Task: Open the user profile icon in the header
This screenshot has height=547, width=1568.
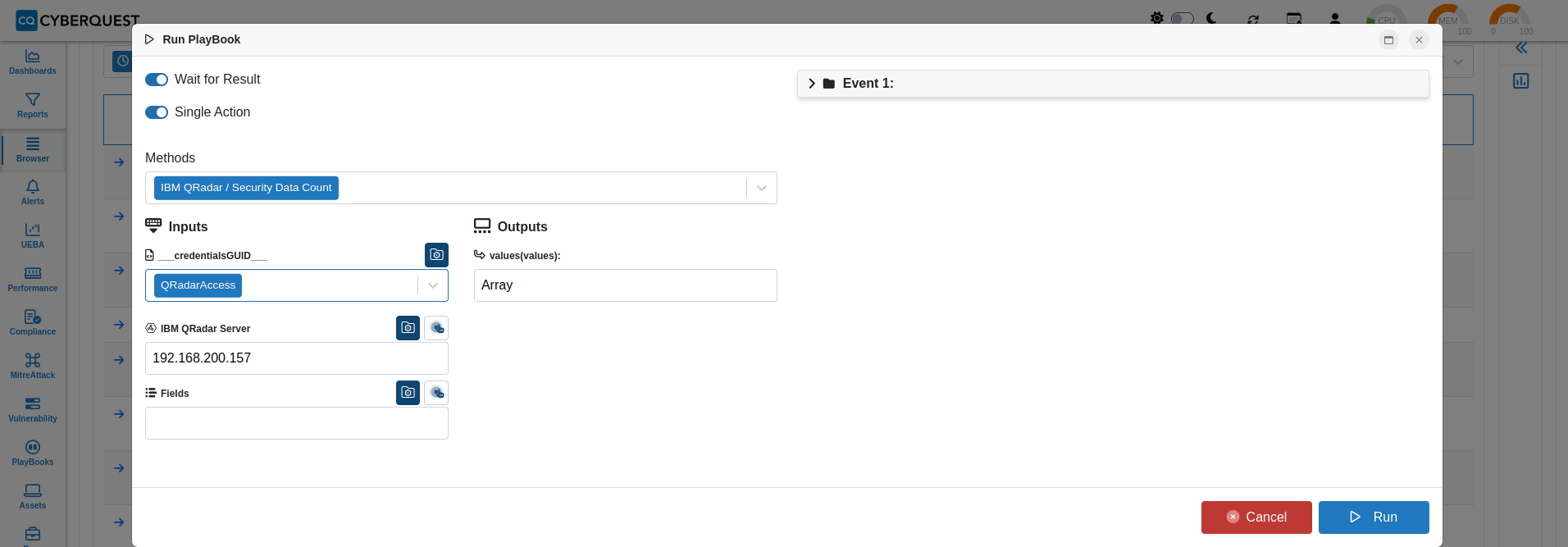Action: (1335, 18)
